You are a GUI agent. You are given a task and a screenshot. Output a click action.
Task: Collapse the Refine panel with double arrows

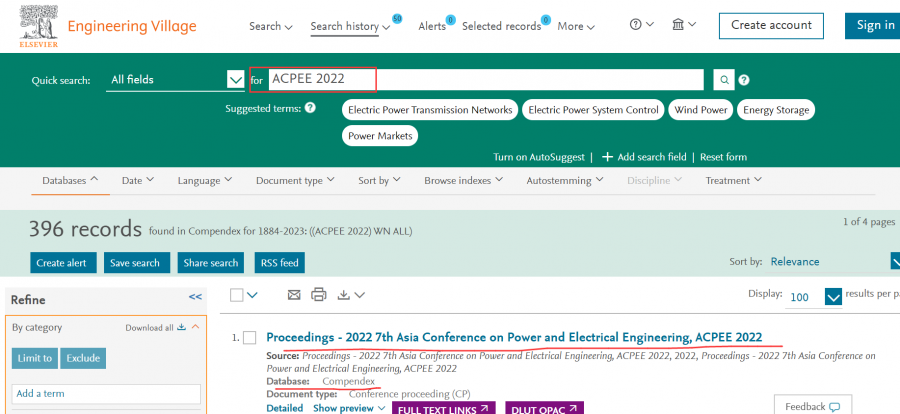195,297
